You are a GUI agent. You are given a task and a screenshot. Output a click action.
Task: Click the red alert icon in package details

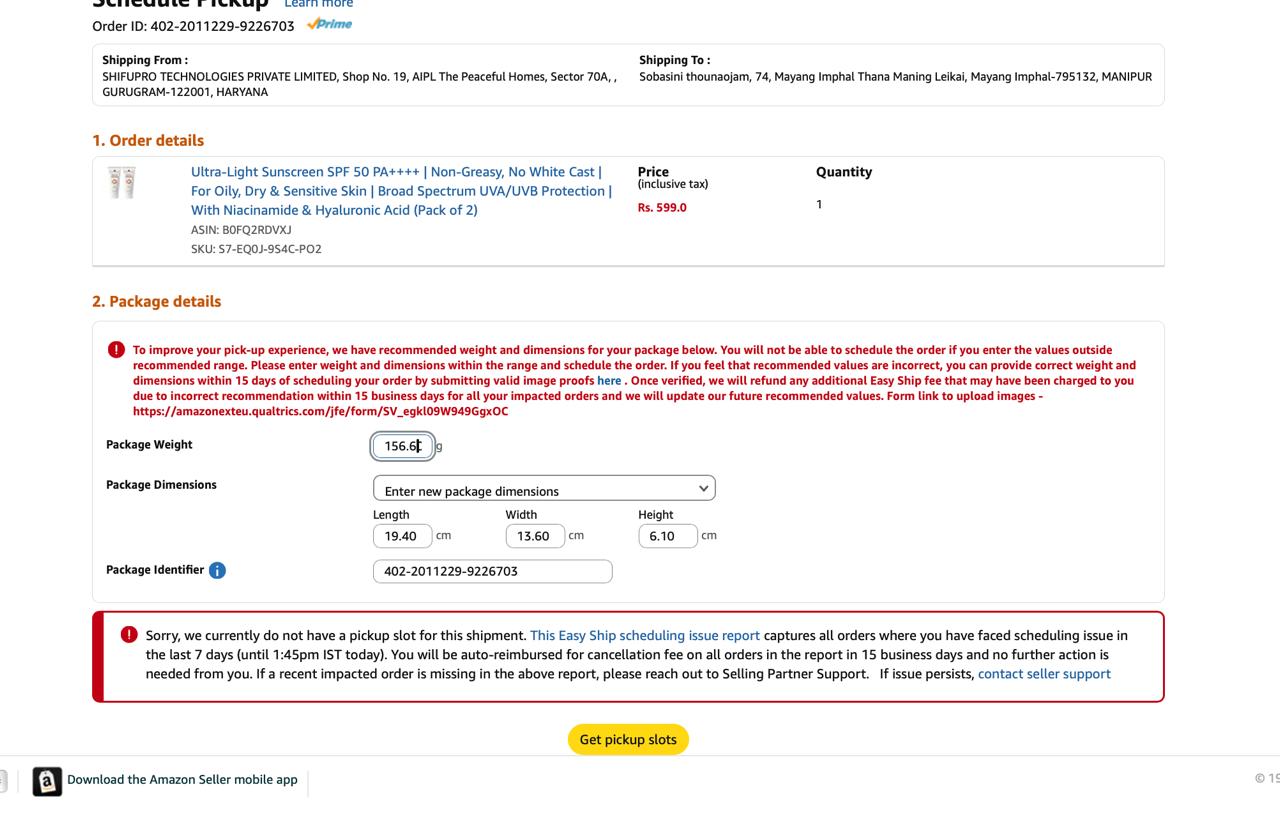(x=116, y=349)
